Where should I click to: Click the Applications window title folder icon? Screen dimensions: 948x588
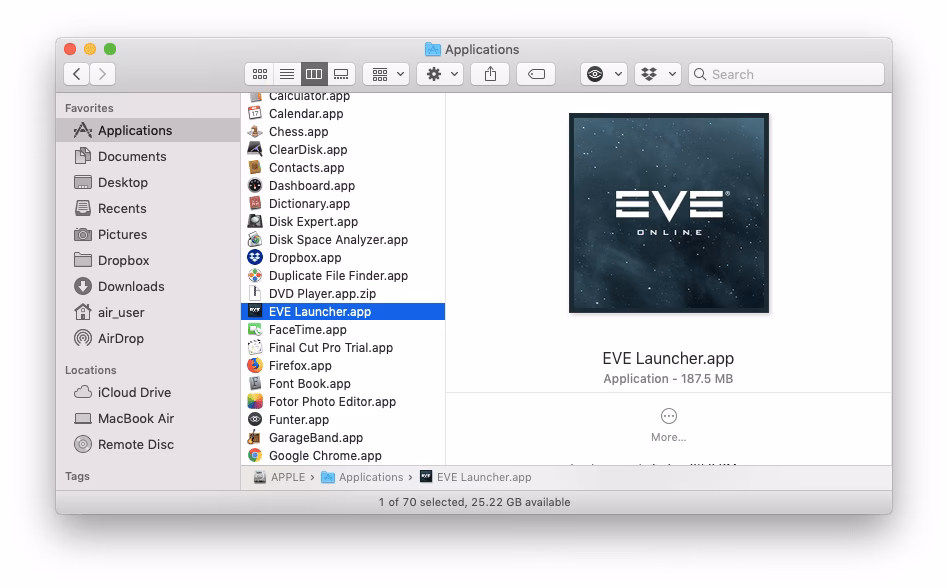[x=433, y=49]
